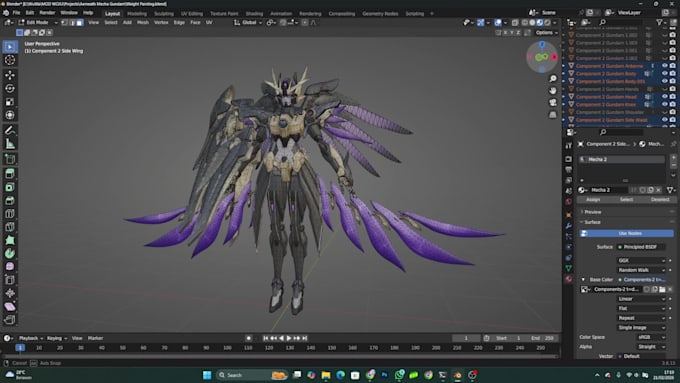This screenshot has height=383, width=680.
Task: Open the Object Data properties tab
Action: (x=569, y=268)
